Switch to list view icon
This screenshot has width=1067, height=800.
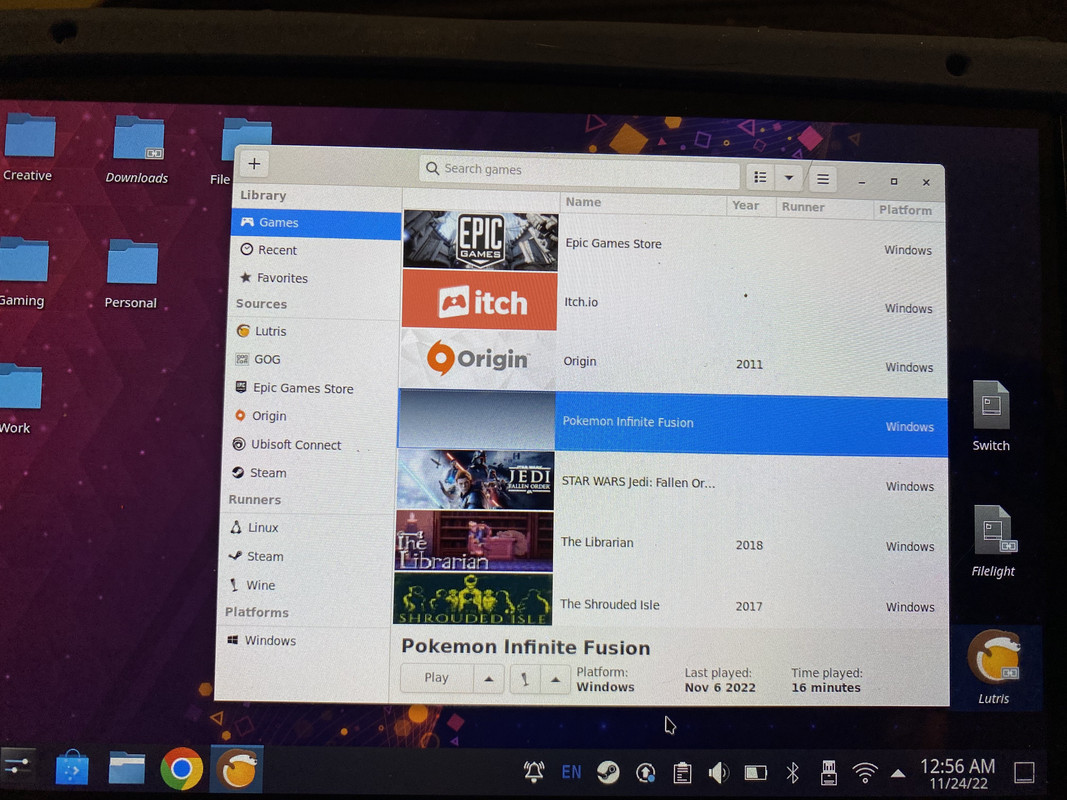pos(760,178)
